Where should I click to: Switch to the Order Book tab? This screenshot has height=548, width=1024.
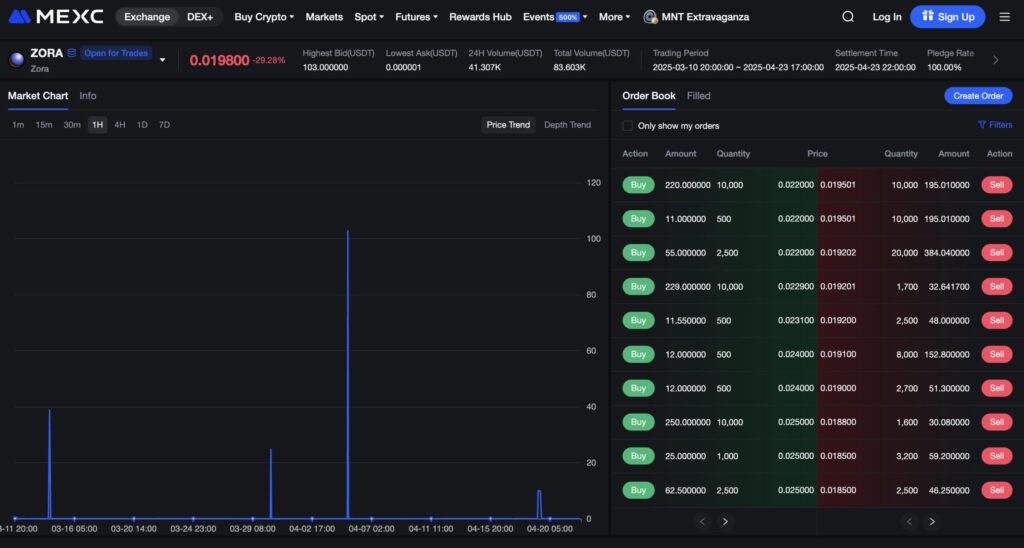coord(648,96)
